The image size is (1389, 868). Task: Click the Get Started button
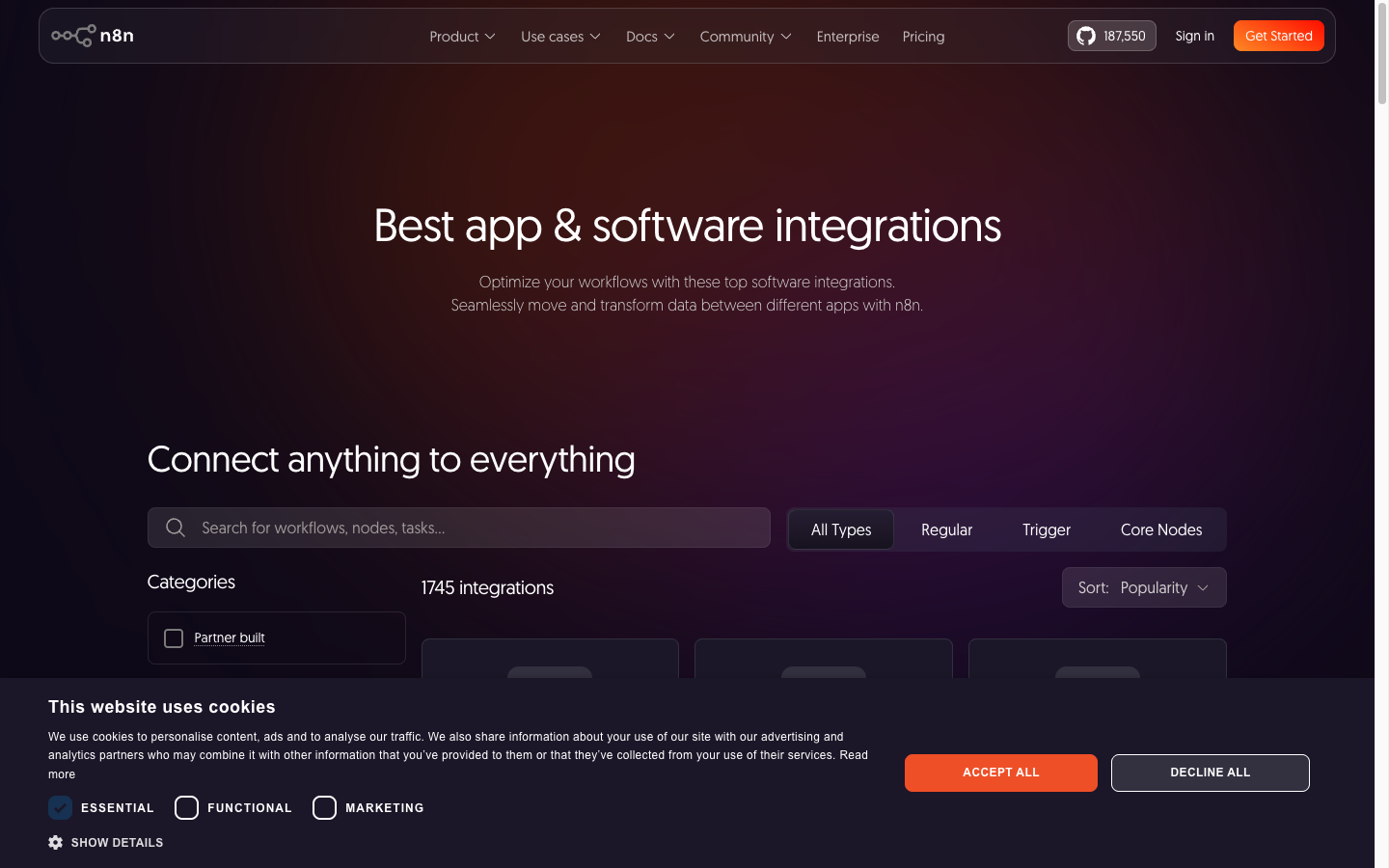click(1279, 36)
